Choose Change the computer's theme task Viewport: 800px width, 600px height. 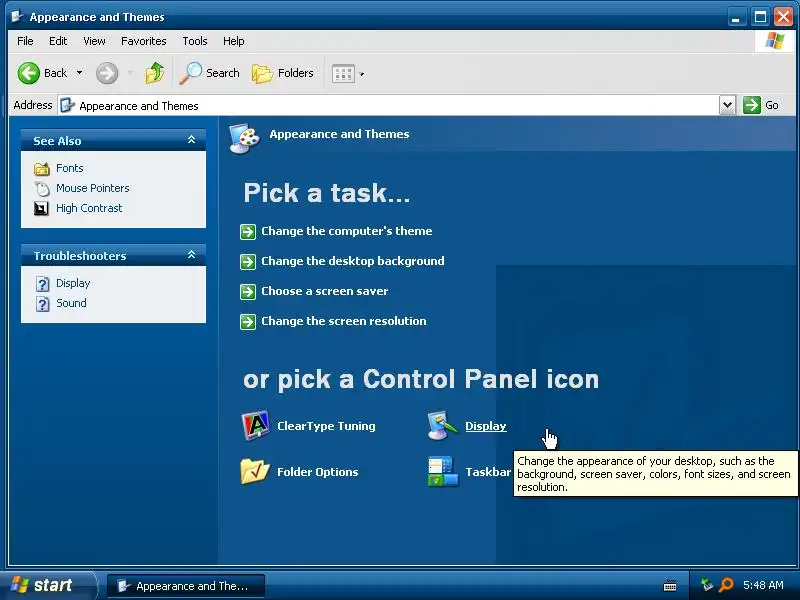tap(346, 231)
